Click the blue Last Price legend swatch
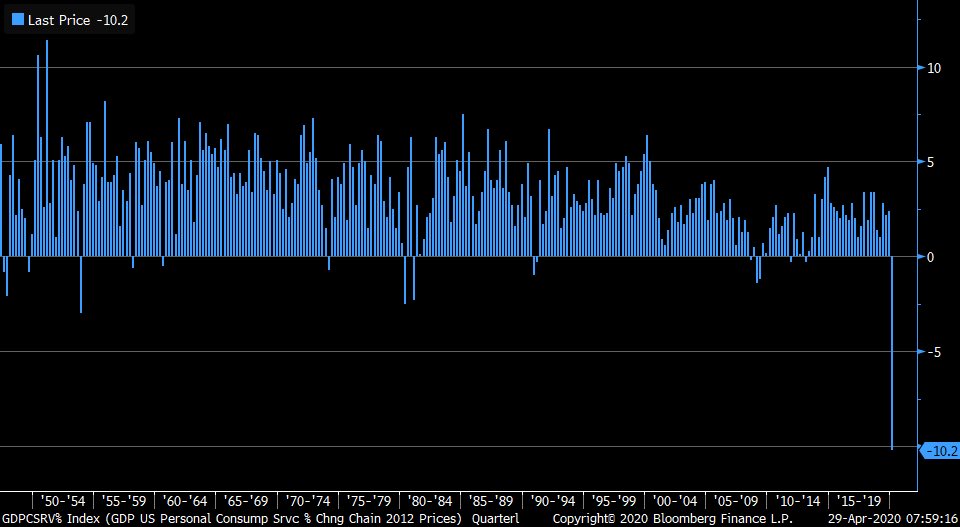The height and width of the screenshot is (527, 960). pyautogui.click(x=18, y=20)
